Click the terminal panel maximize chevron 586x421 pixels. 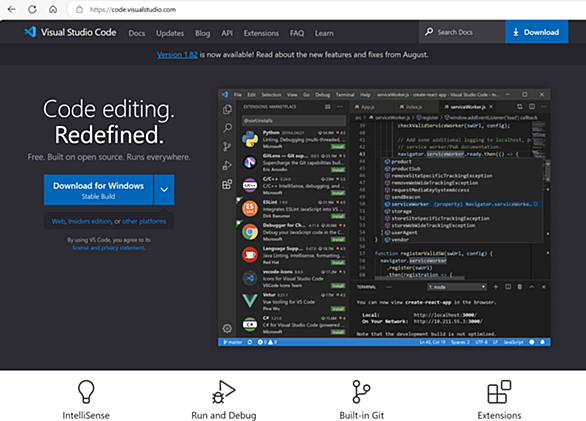532,287
